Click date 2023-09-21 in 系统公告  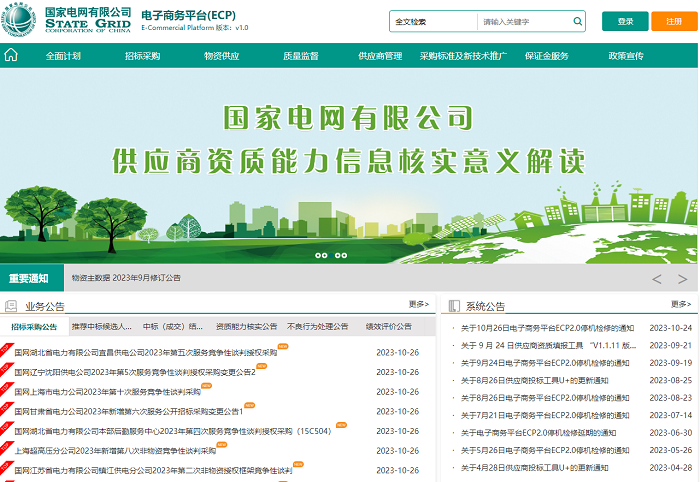pos(671,345)
